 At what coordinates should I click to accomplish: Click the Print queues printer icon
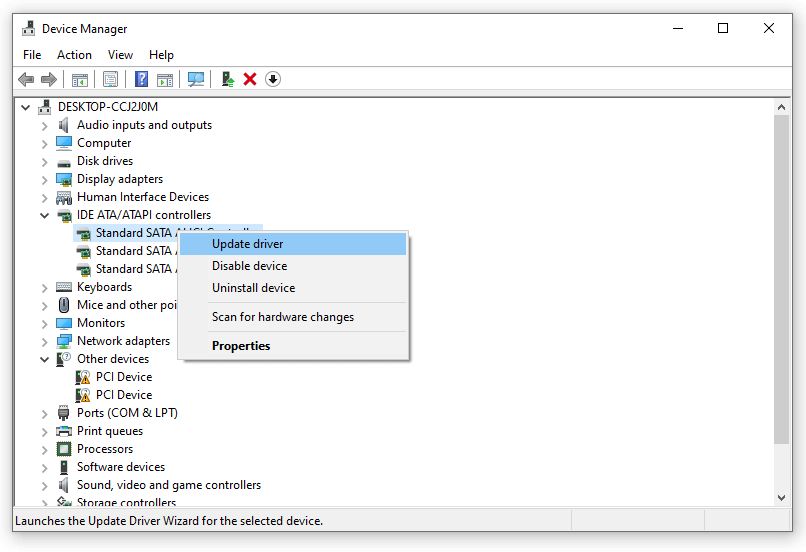coord(64,431)
